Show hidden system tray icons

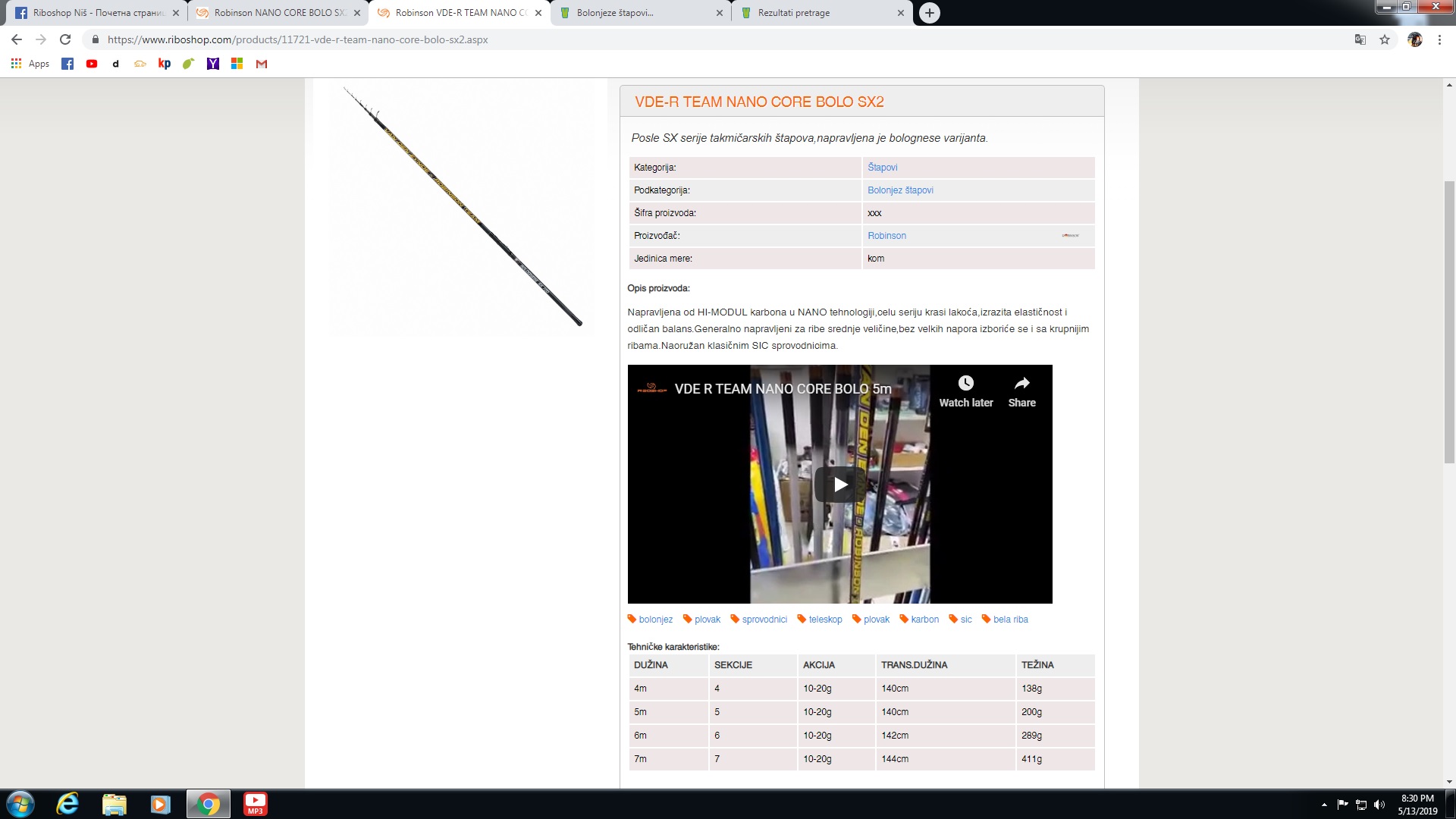point(1324,805)
